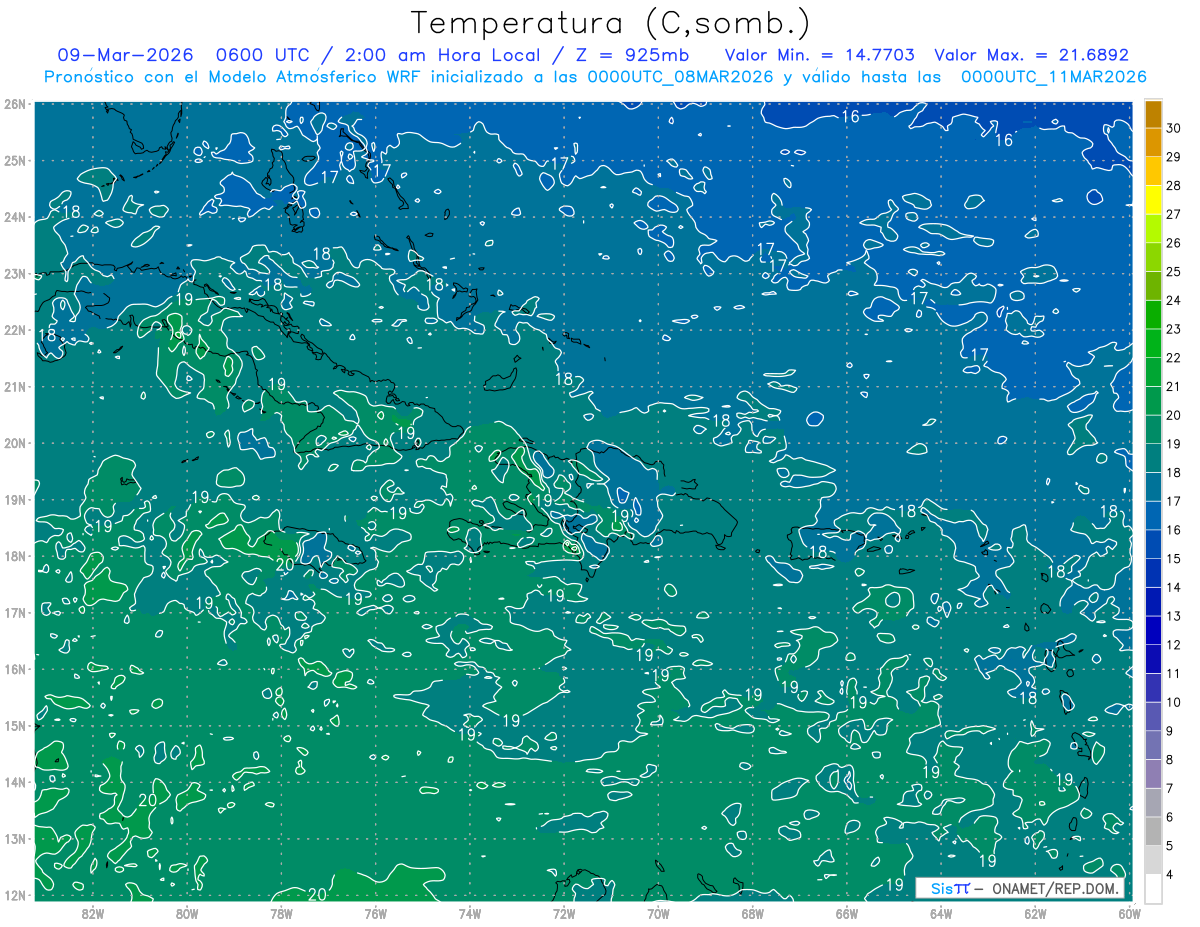
Task: Click the "26" value on the color scale
Action: click(1174, 243)
